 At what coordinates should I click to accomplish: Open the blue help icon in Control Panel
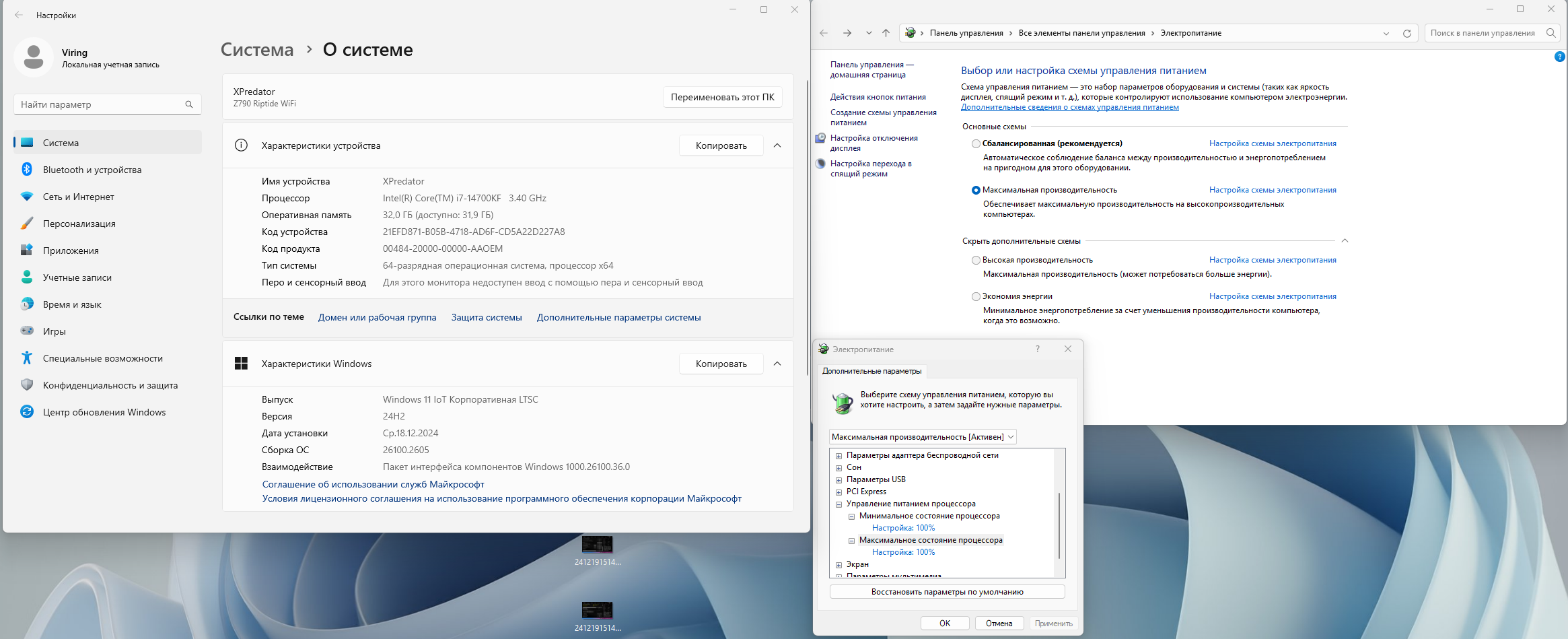click(x=1559, y=57)
